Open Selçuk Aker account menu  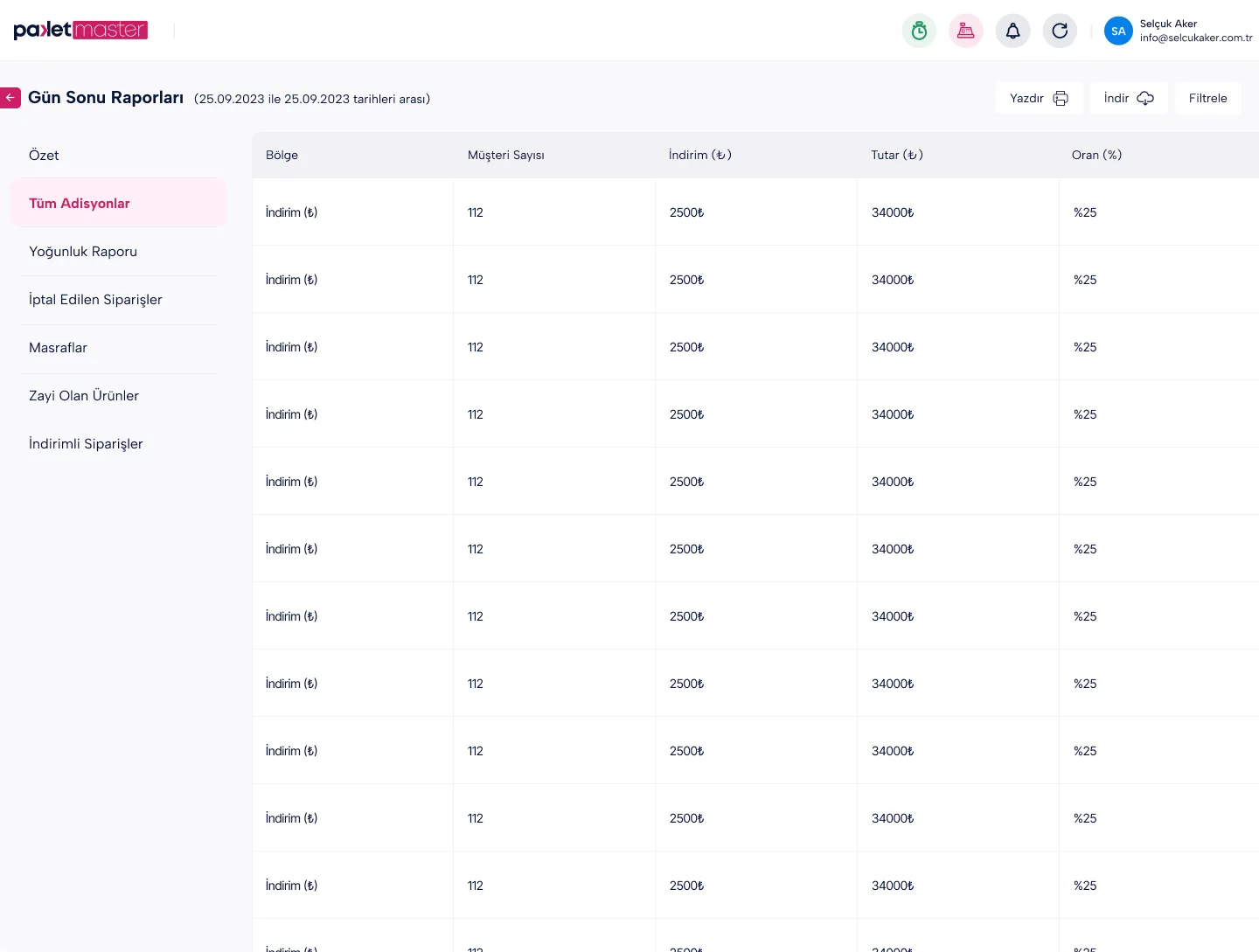pyautogui.click(x=1179, y=31)
